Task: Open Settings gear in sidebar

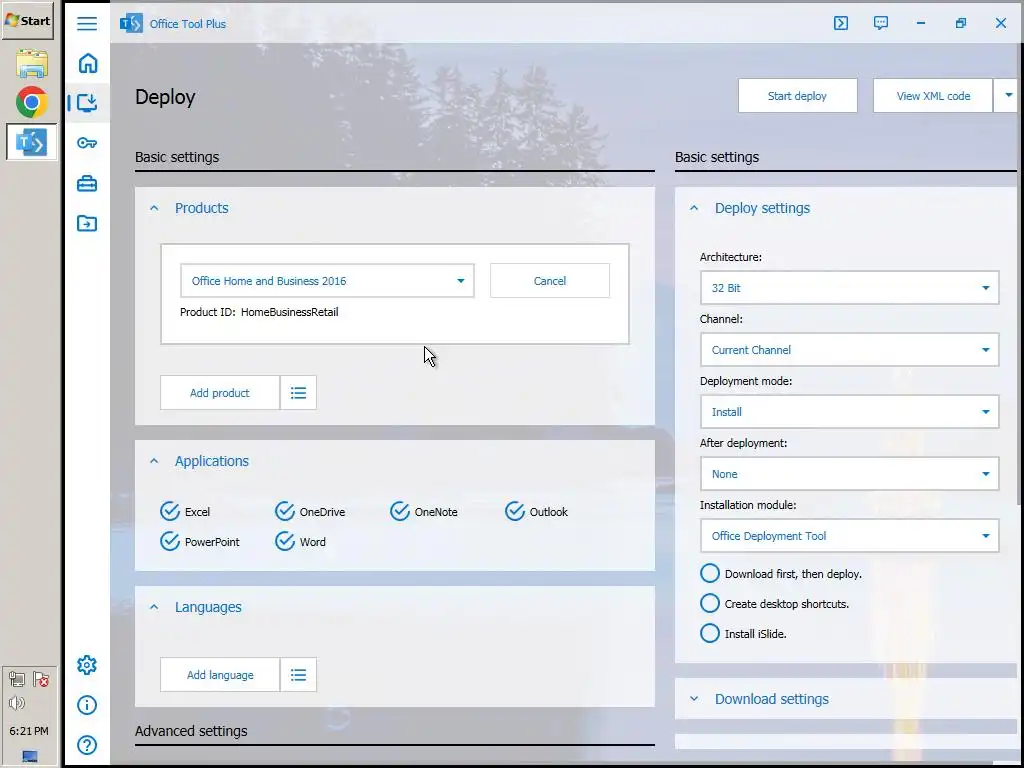Action: click(87, 665)
